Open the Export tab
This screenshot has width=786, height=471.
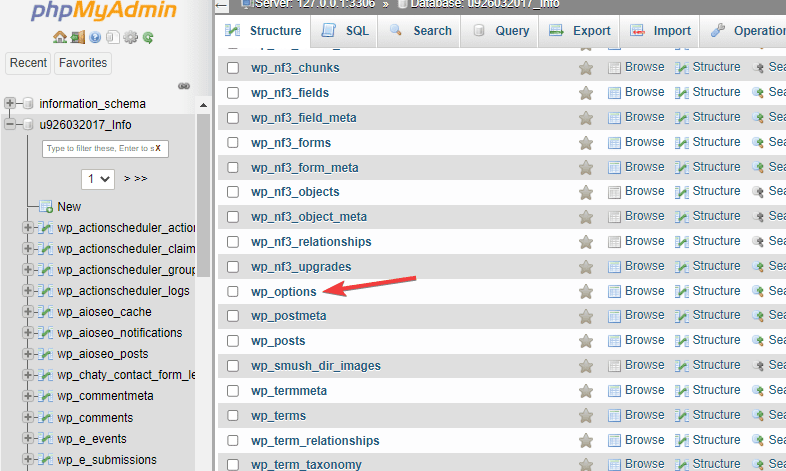pyautogui.click(x=579, y=31)
